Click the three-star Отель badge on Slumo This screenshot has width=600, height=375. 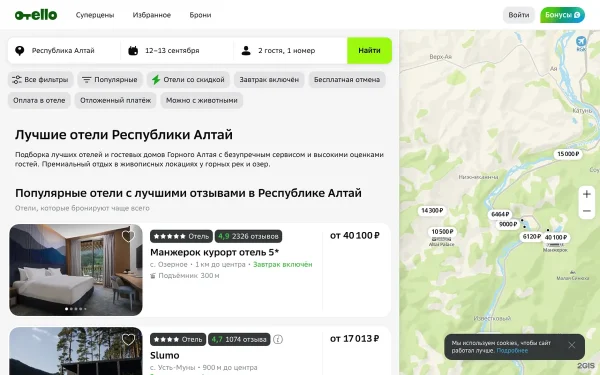point(178,339)
